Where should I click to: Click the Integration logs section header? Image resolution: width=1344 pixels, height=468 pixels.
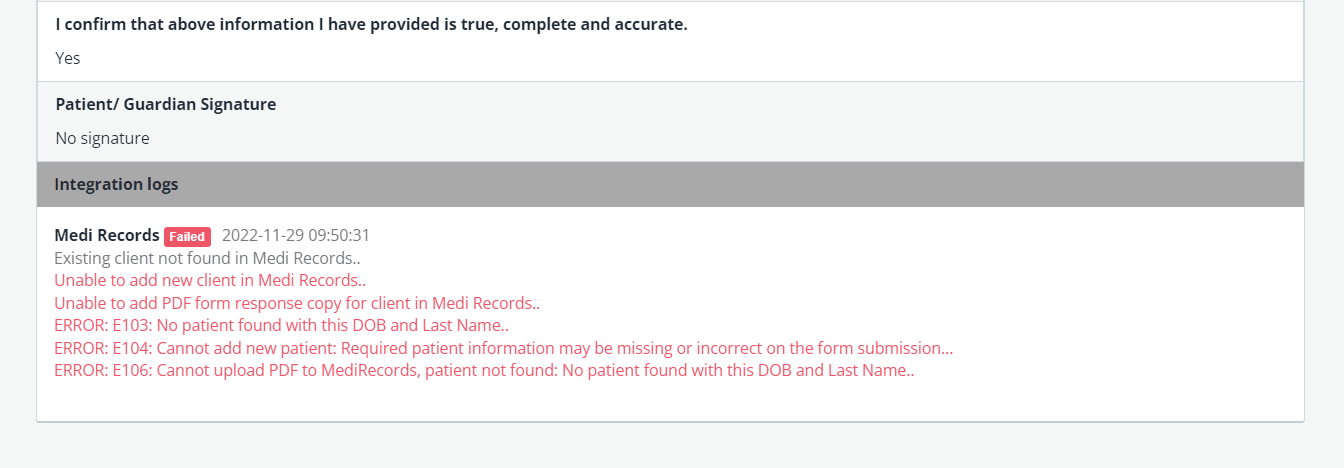(x=670, y=184)
